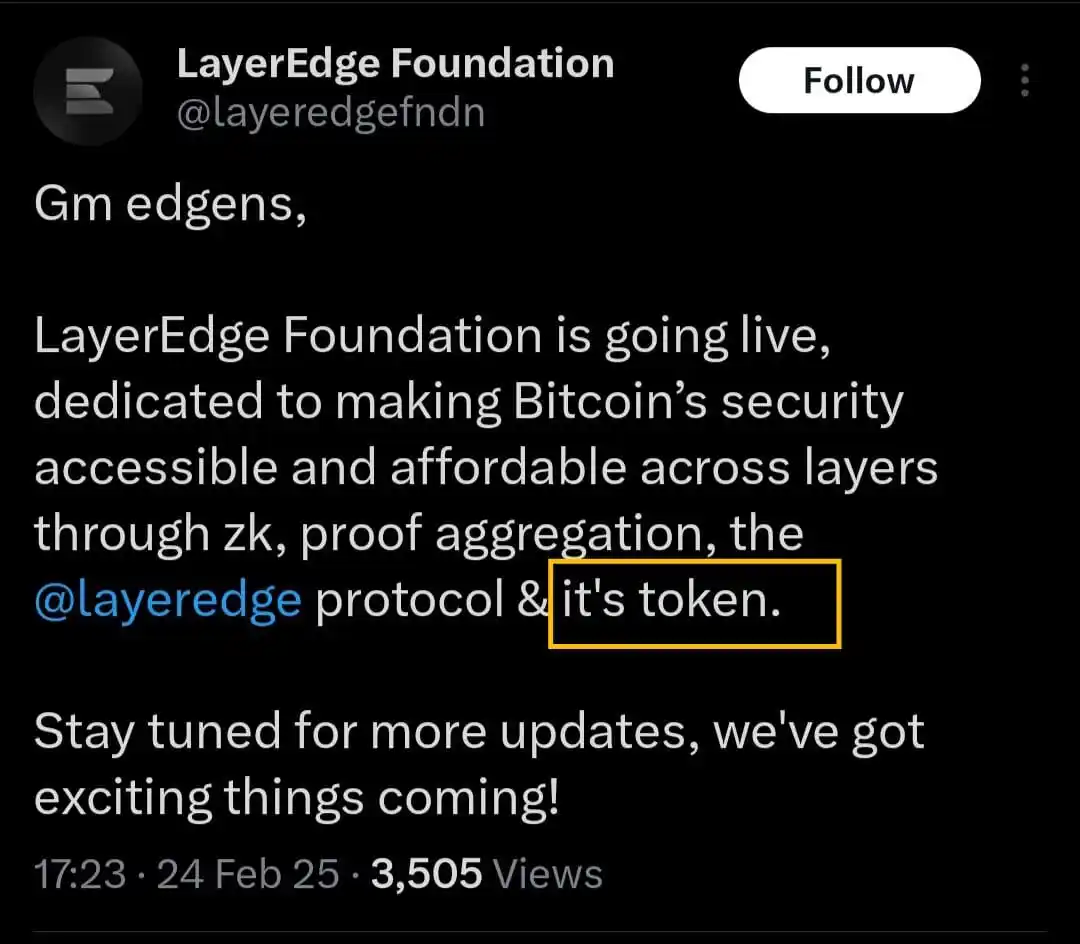This screenshot has height=944, width=1080.
Task: View the 3,505 view count number
Action: (x=427, y=874)
